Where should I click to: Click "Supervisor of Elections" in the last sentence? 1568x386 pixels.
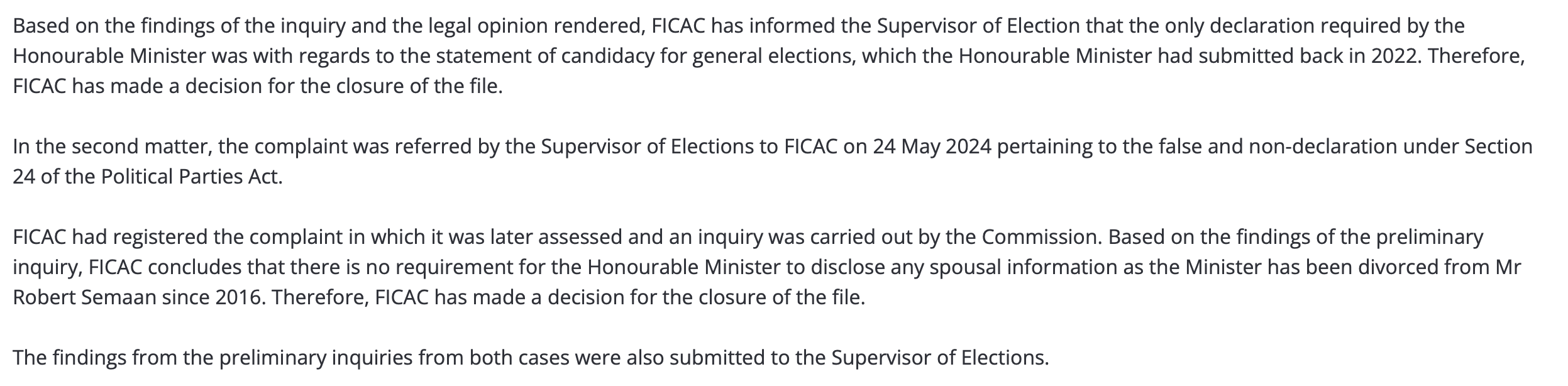(x=939, y=358)
